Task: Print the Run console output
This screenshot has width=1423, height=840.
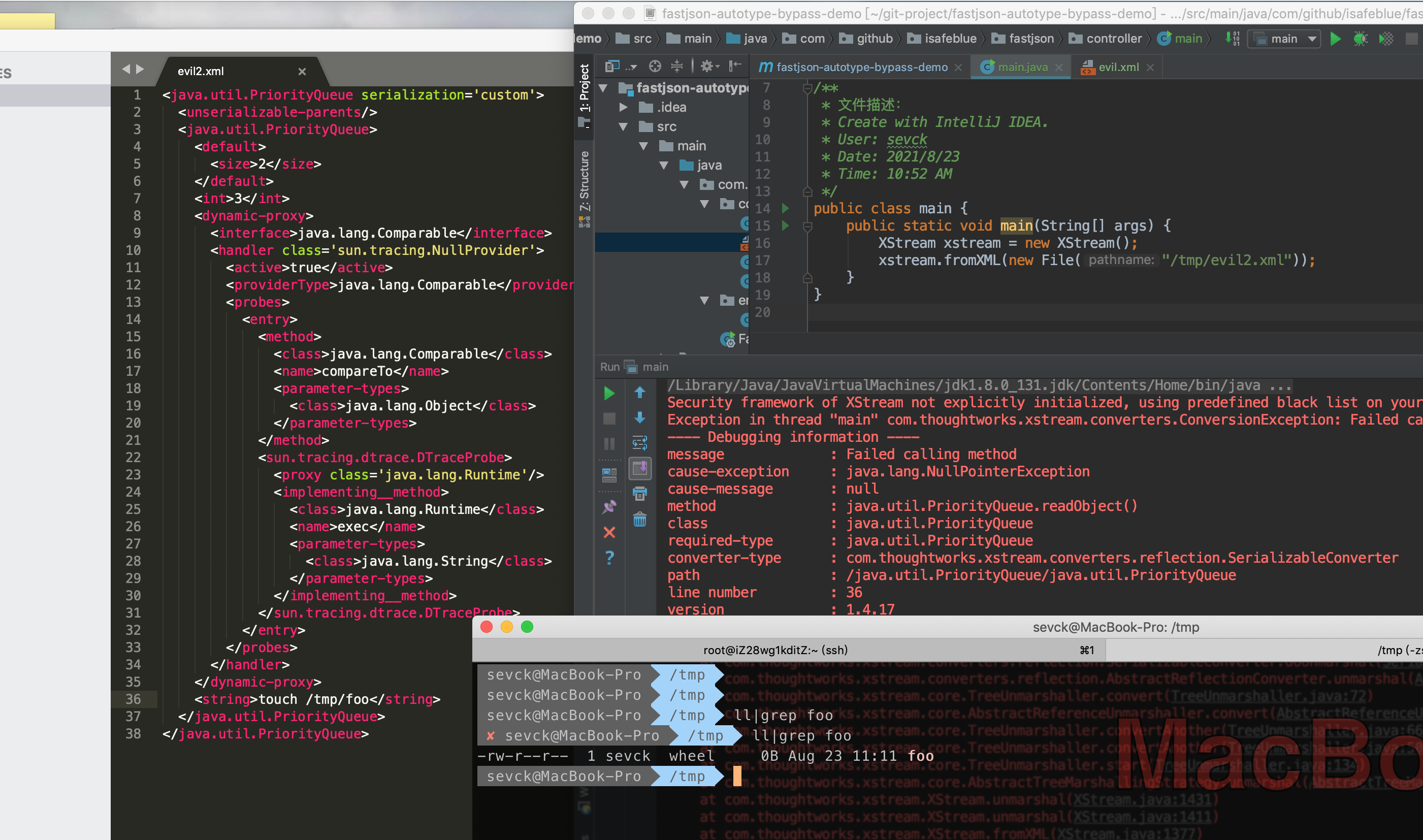Action: [639, 494]
